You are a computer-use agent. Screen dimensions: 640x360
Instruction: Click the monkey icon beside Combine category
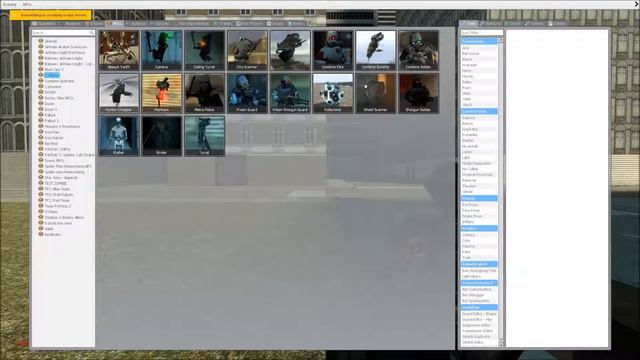coord(41,75)
